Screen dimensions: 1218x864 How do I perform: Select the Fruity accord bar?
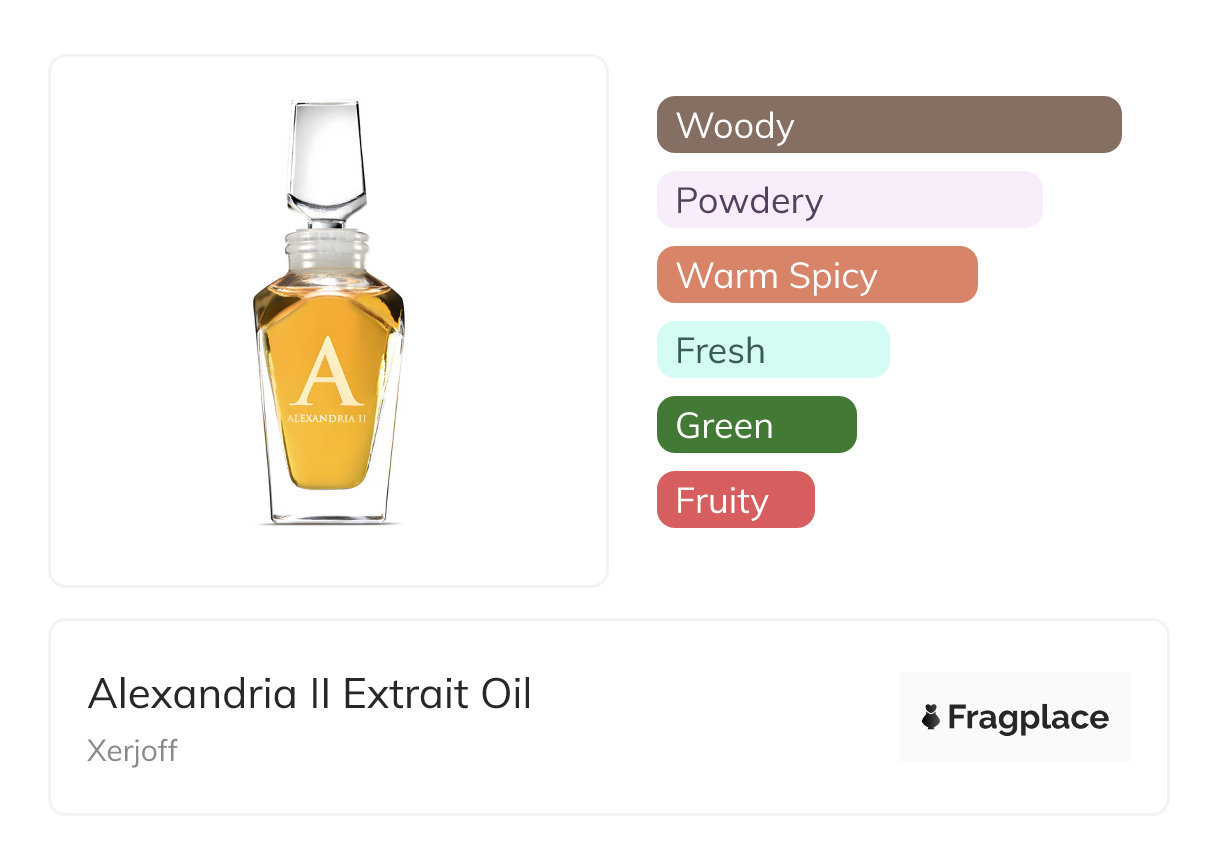coord(735,500)
